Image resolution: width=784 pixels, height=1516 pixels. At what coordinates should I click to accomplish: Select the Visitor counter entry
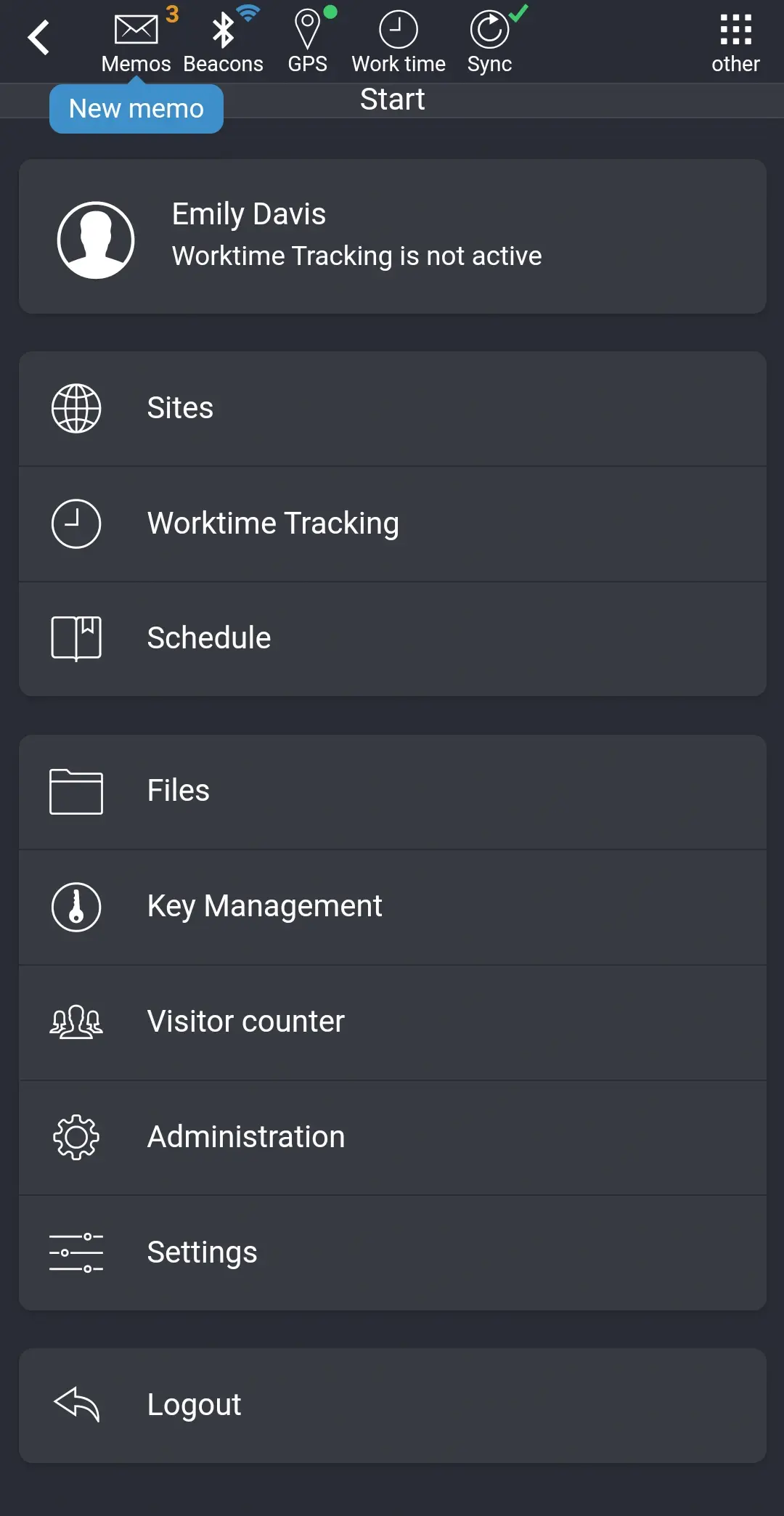(x=392, y=1022)
